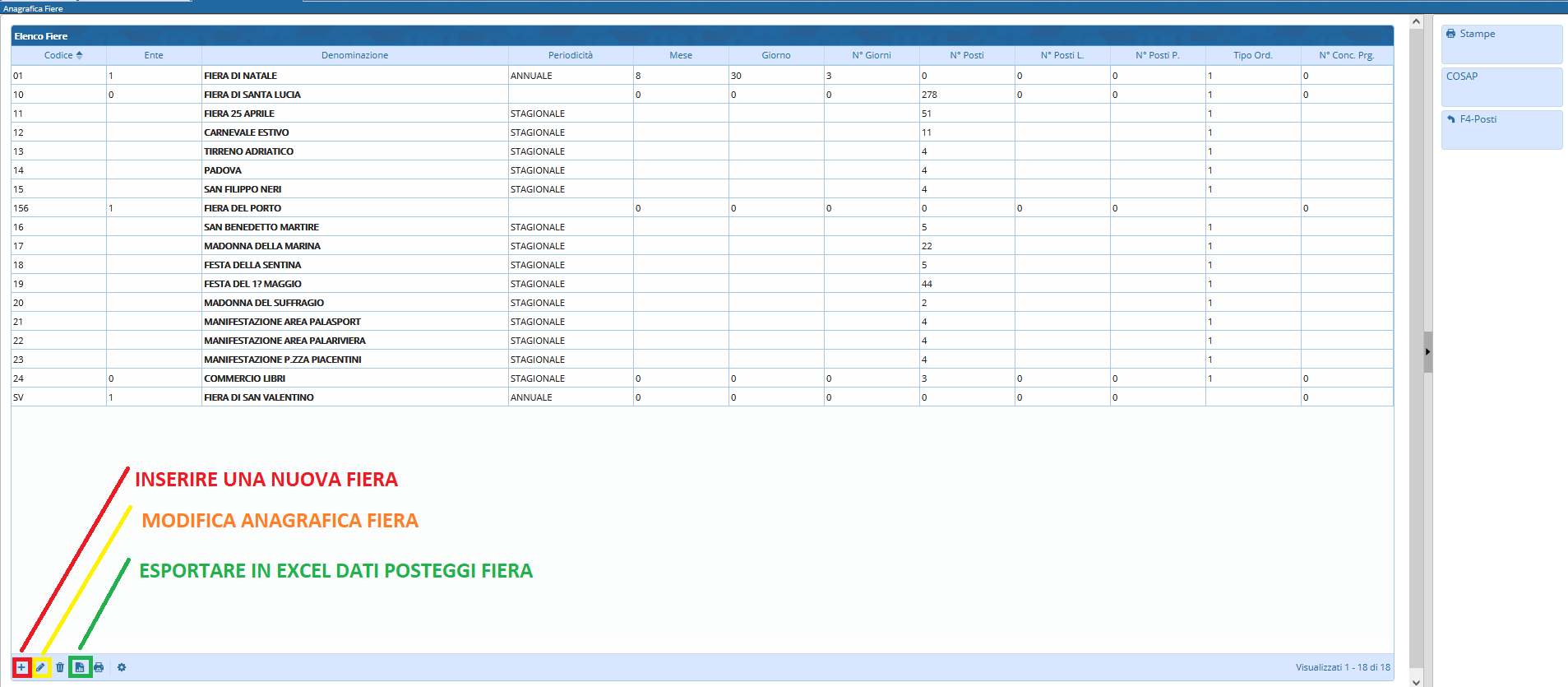Click the N° Posti column header
This screenshot has height=687, width=1568.
click(x=966, y=55)
